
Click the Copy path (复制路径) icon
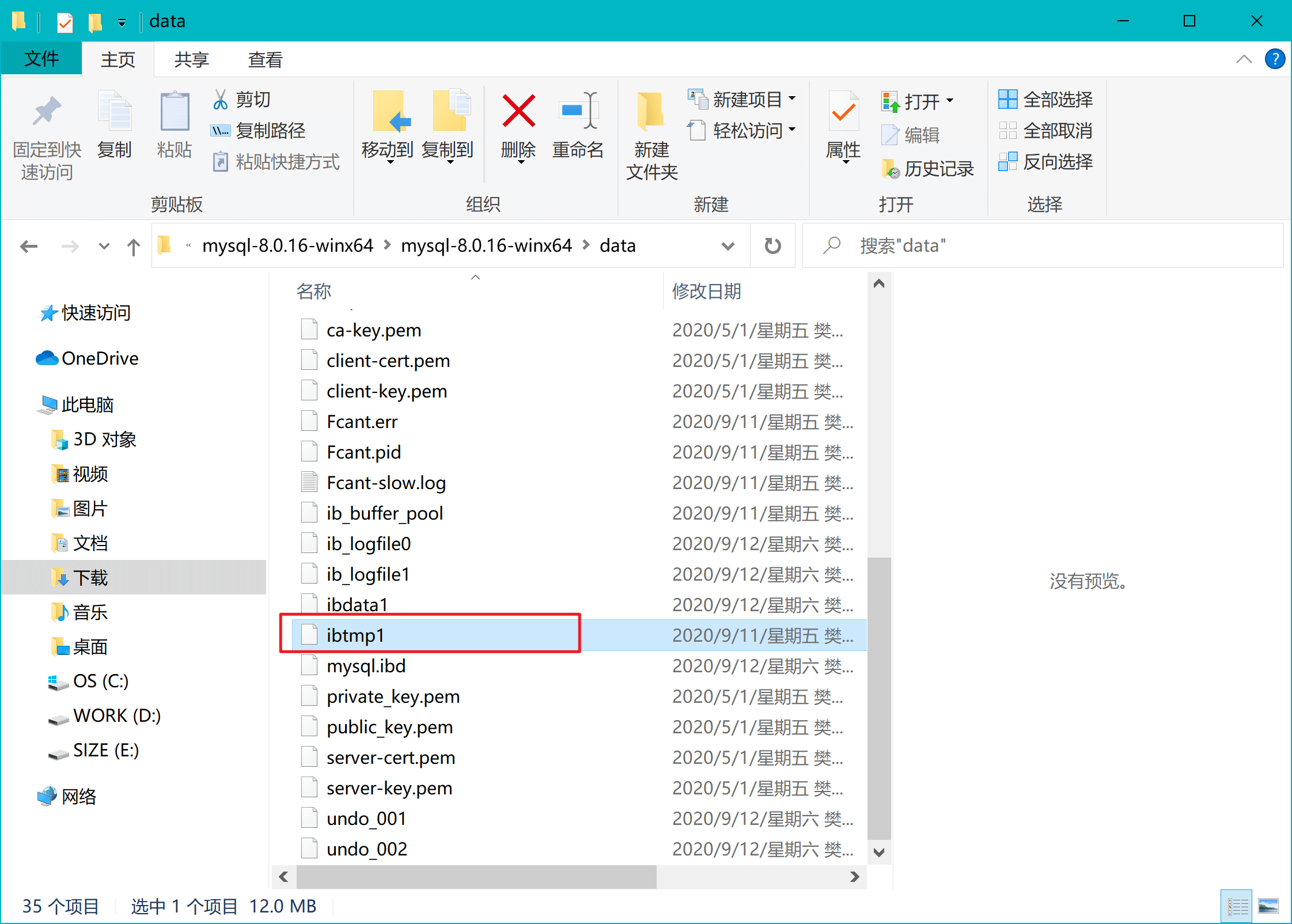point(220,131)
